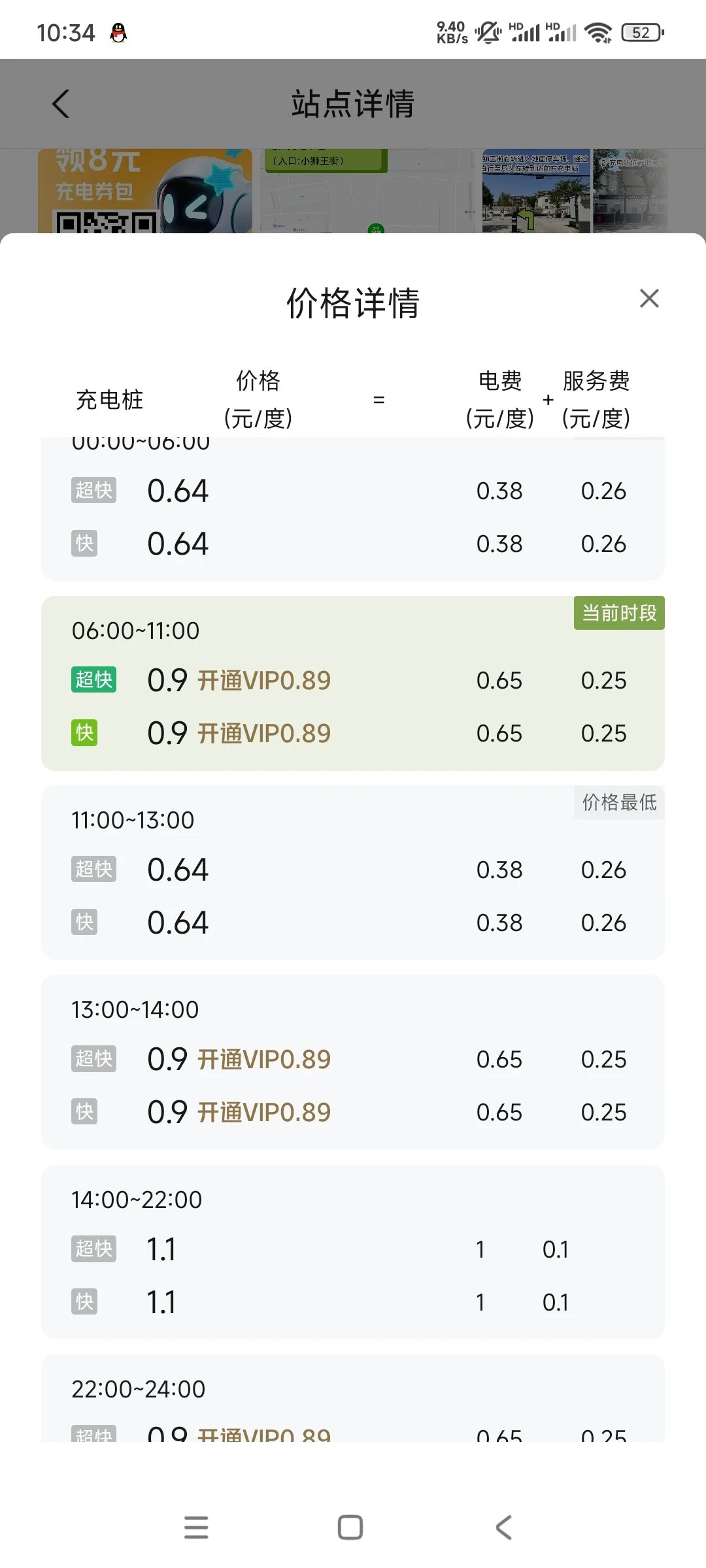706x1568 pixels.
Task: Go back from station details page
Action: (x=61, y=104)
